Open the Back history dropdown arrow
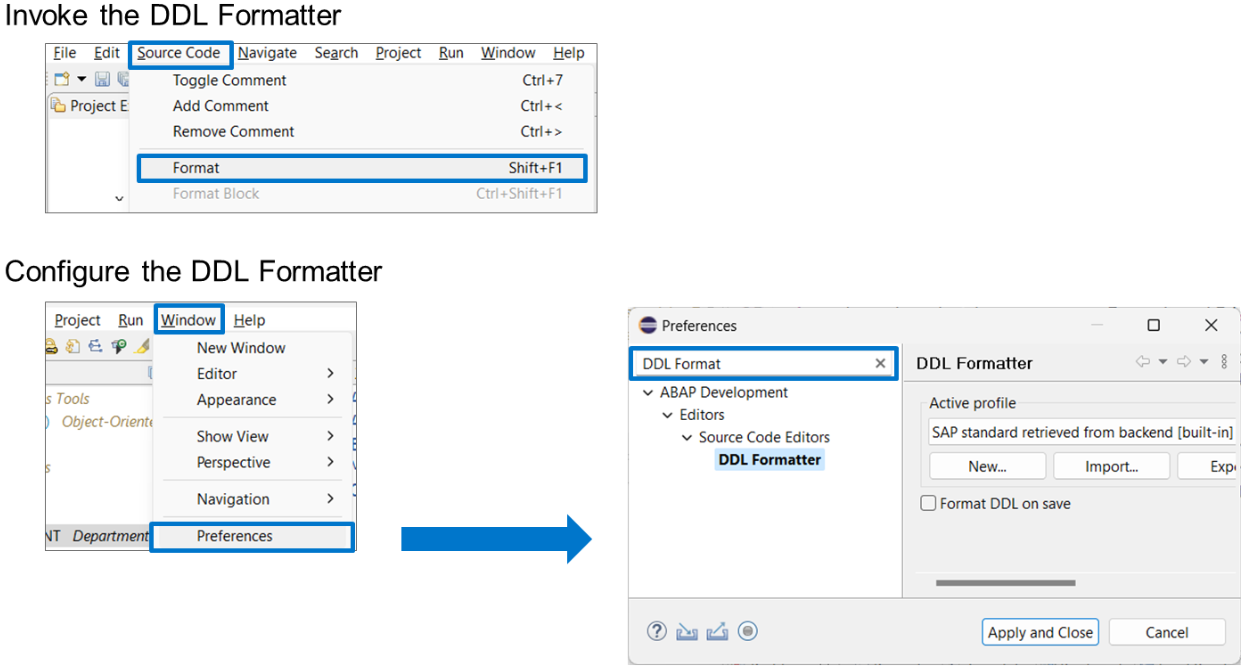 click(1163, 362)
